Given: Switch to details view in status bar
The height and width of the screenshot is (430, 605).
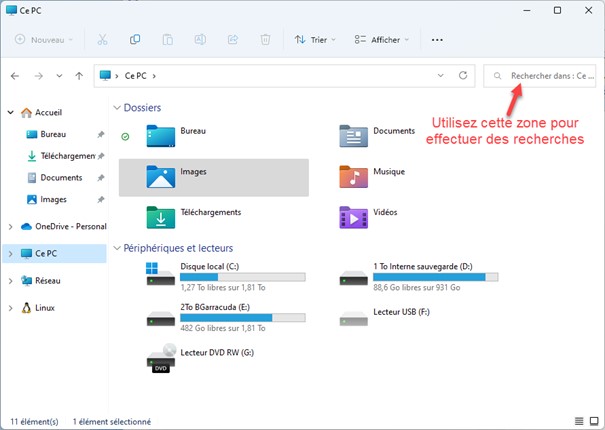Looking at the screenshot, I should pos(579,421).
